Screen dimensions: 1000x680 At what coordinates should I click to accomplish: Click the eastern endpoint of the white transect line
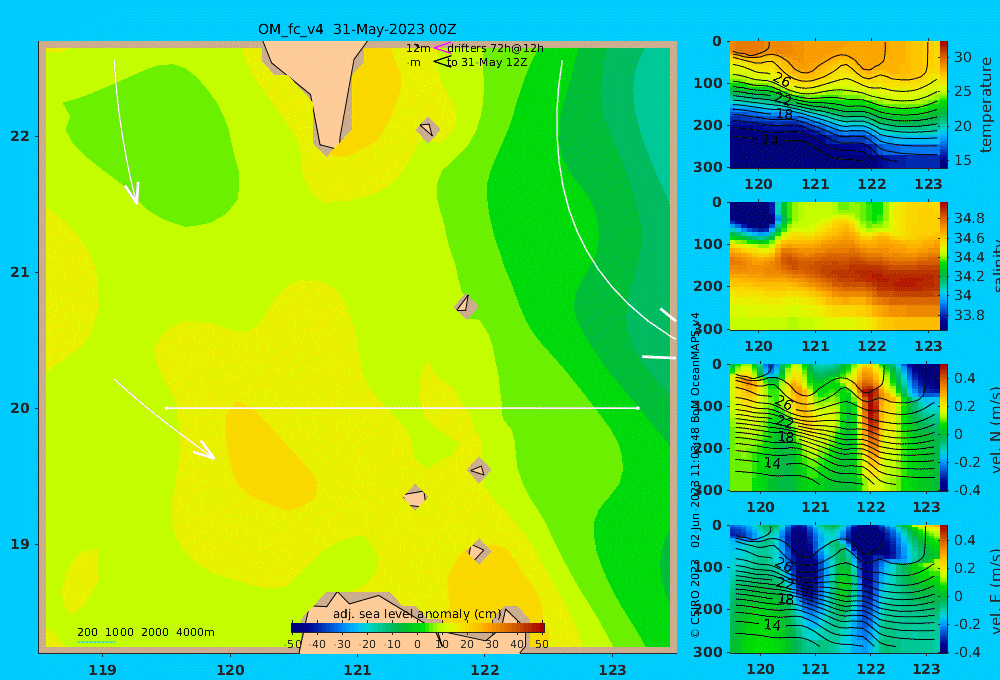click(x=638, y=408)
